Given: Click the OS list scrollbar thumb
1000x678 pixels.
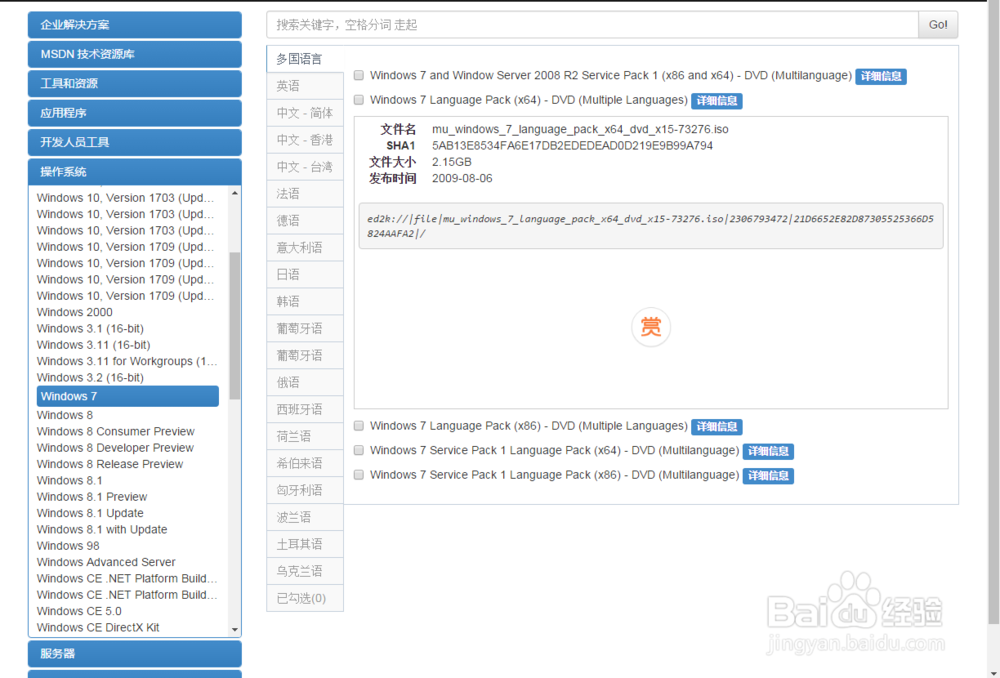Looking at the screenshot, I should pos(235,325).
